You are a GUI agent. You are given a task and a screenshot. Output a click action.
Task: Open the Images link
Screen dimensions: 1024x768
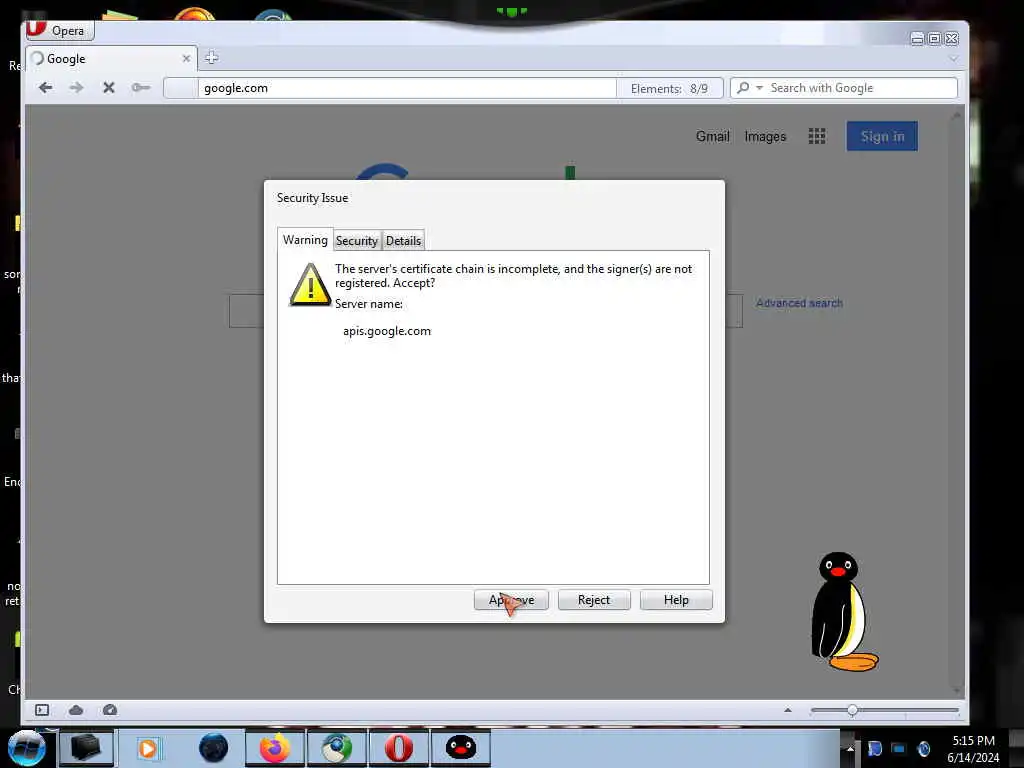tap(765, 136)
